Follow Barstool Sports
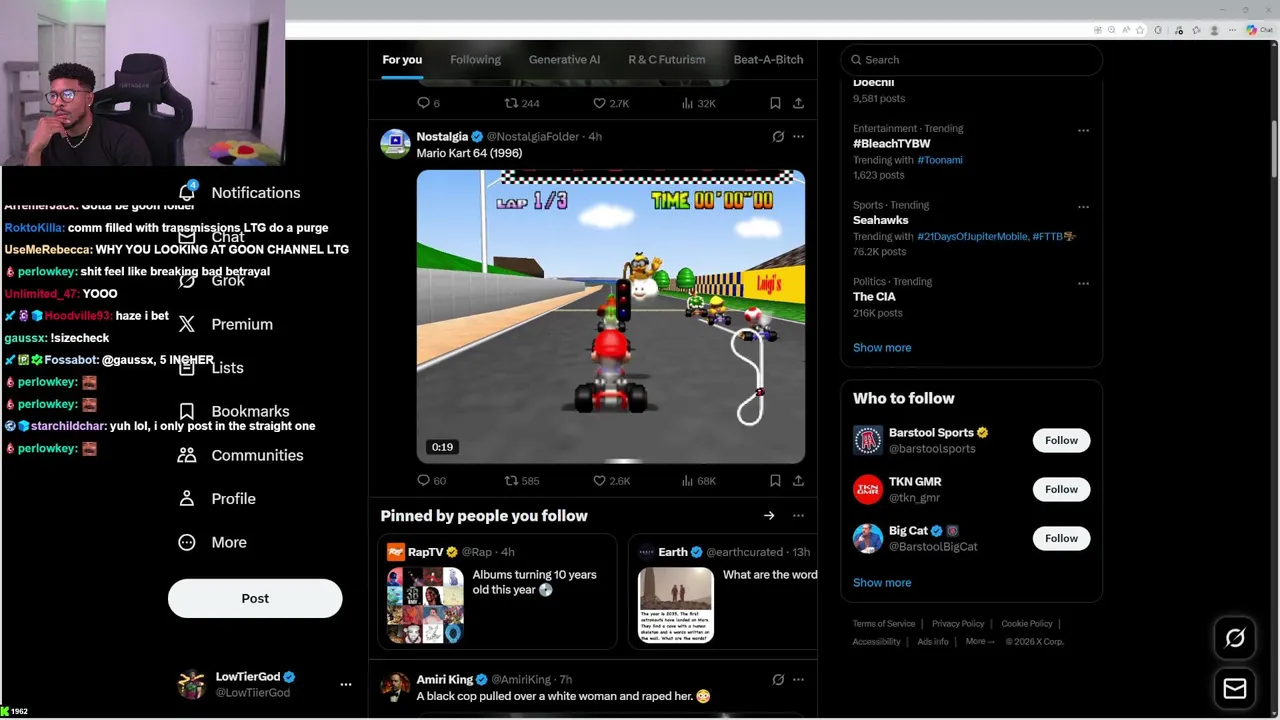This screenshot has width=1280, height=720. 1061,440
